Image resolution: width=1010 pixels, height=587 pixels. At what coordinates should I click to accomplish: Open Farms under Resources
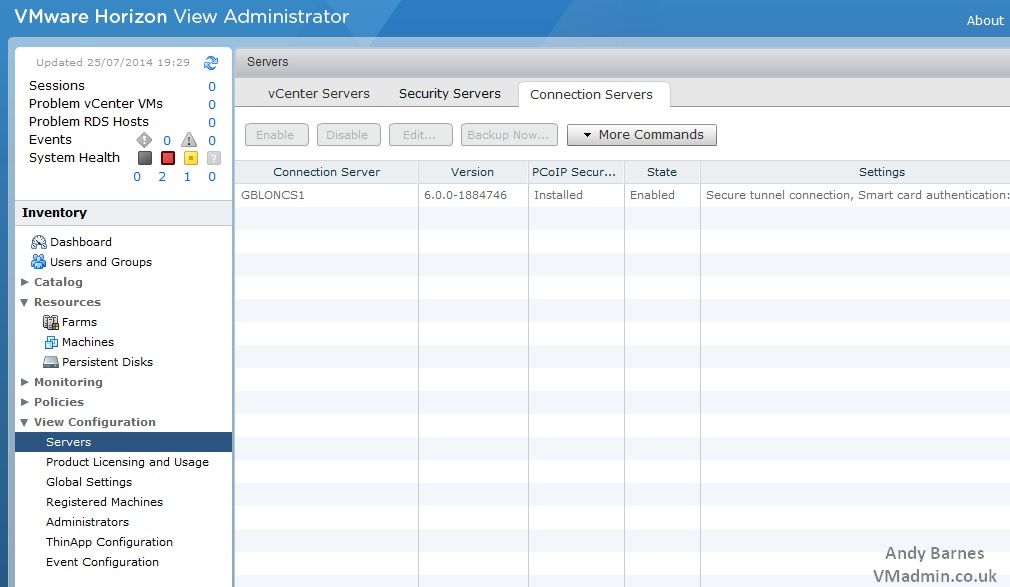[x=79, y=322]
